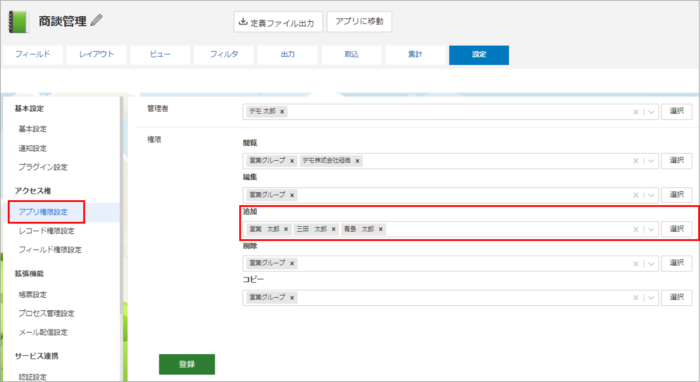Remove 三田 太郎 tag from 追加 field
The height and width of the screenshot is (382, 700).
(333, 229)
